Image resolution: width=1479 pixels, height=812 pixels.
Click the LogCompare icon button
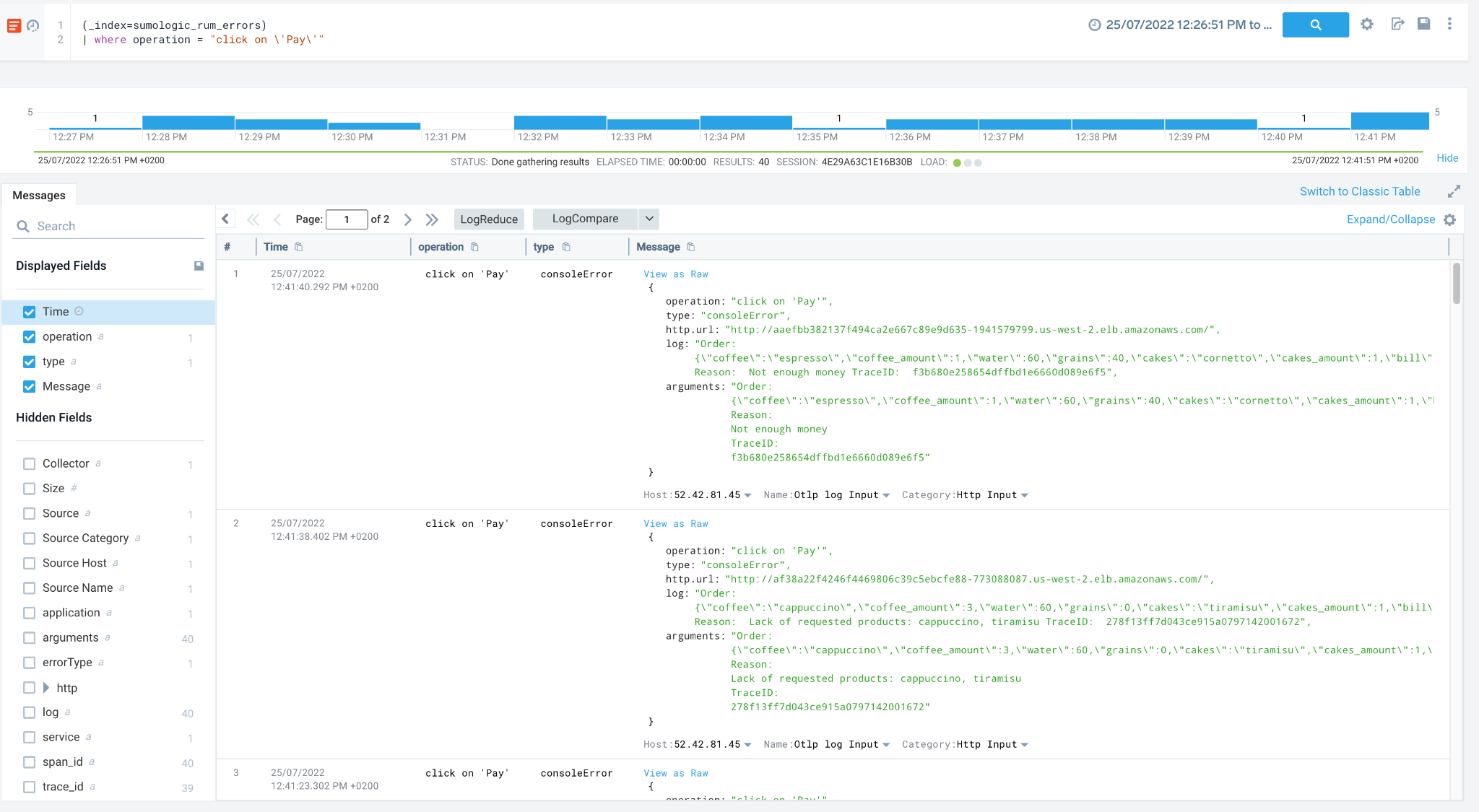coord(586,219)
